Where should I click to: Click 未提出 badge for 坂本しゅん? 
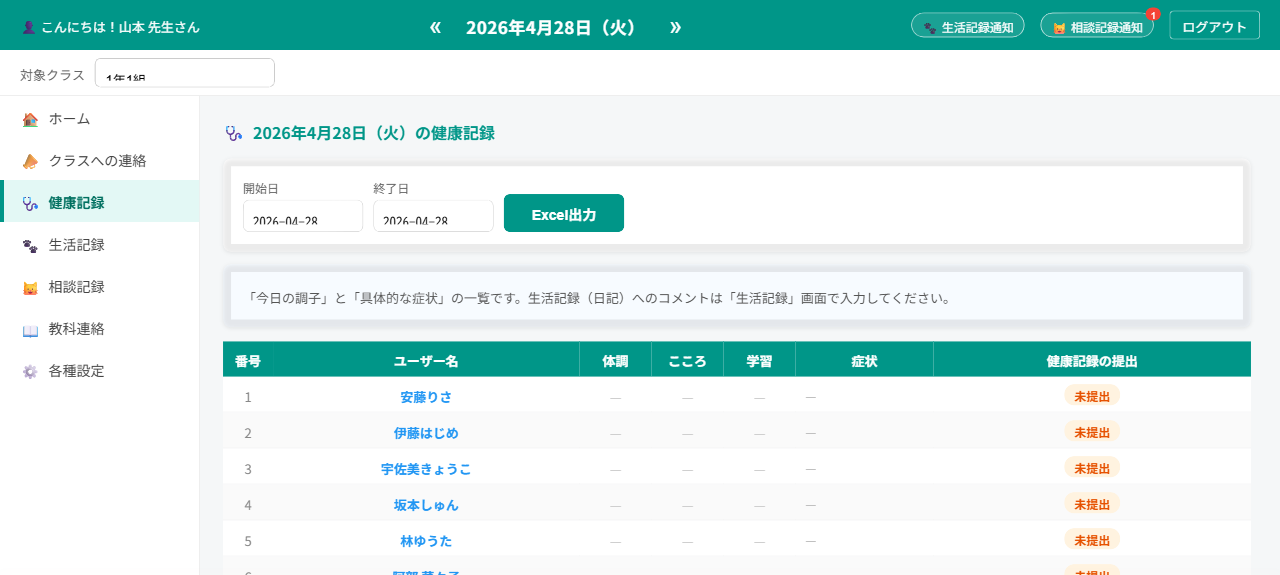(1092, 504)
